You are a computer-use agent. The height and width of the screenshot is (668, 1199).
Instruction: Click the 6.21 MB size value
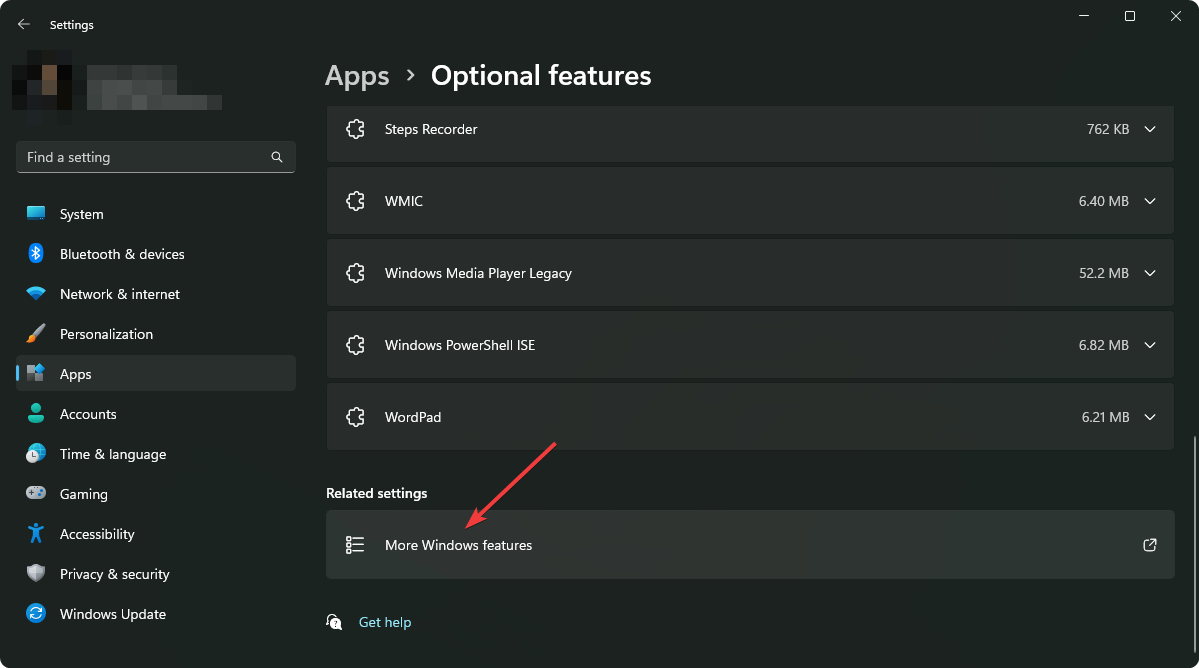click(x=1105, y=417)
